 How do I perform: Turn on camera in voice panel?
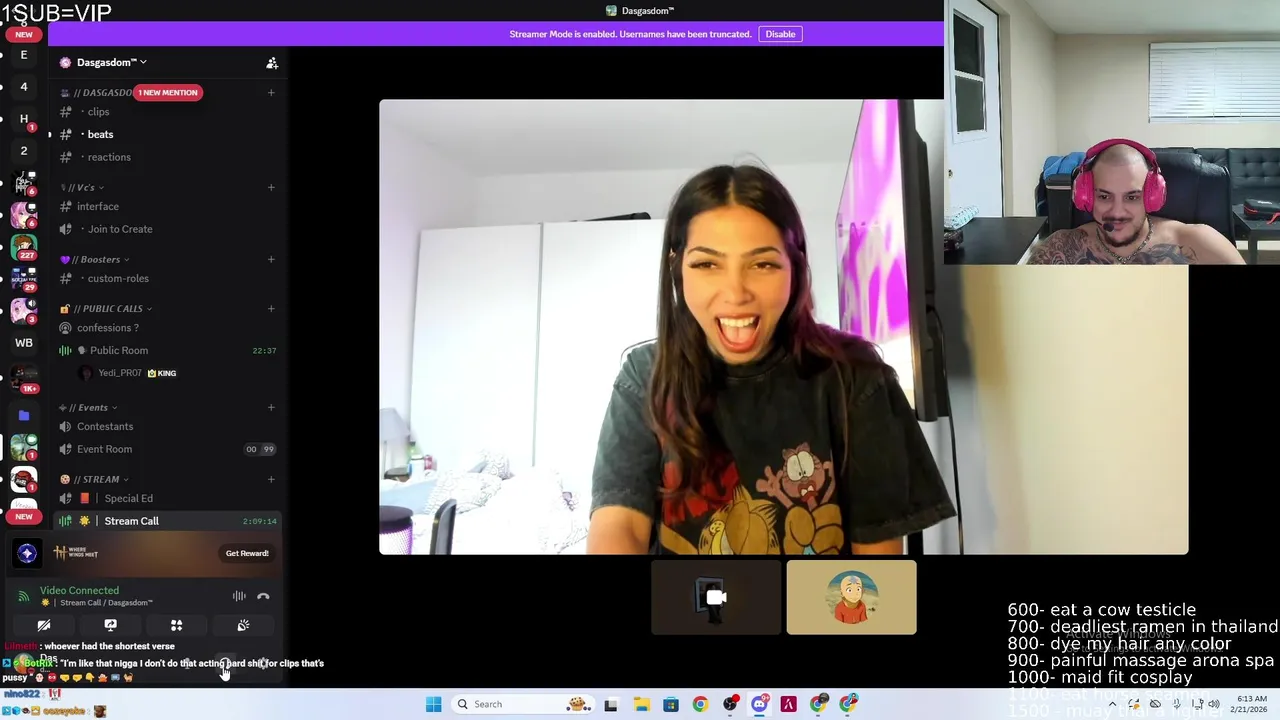click(44, 625)
